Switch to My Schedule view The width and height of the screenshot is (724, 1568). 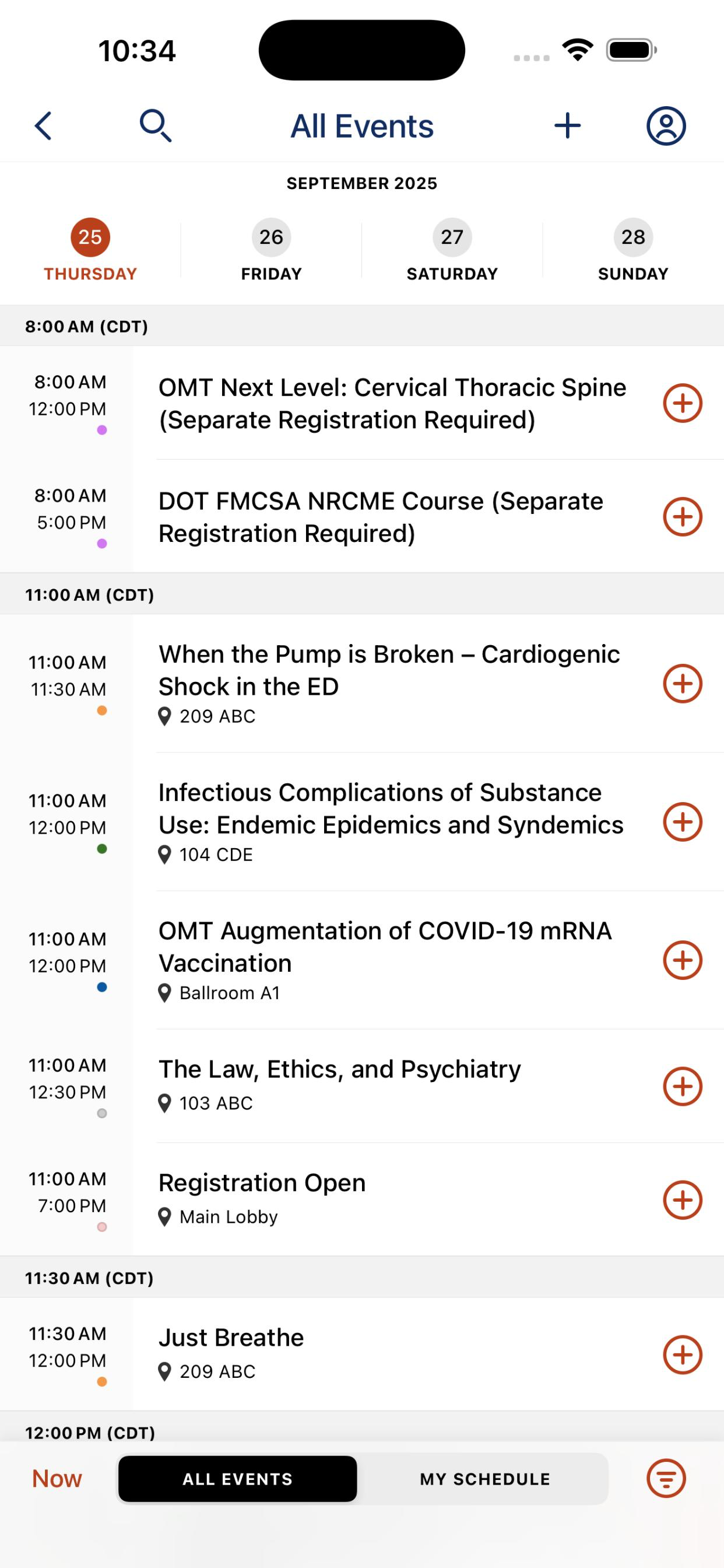[x=485, y=1479]
